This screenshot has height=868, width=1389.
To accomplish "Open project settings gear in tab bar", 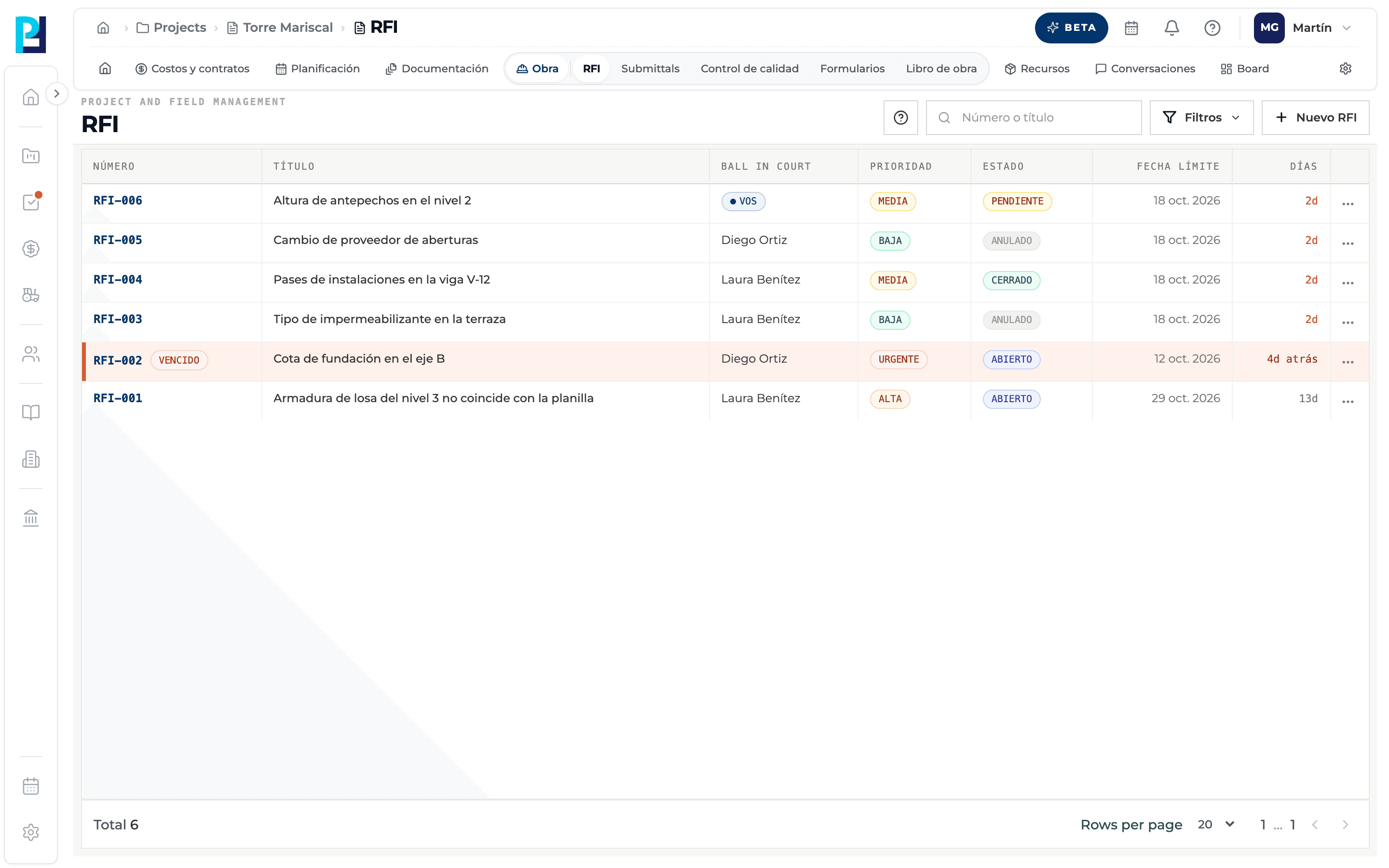I will click(1345, 69).
